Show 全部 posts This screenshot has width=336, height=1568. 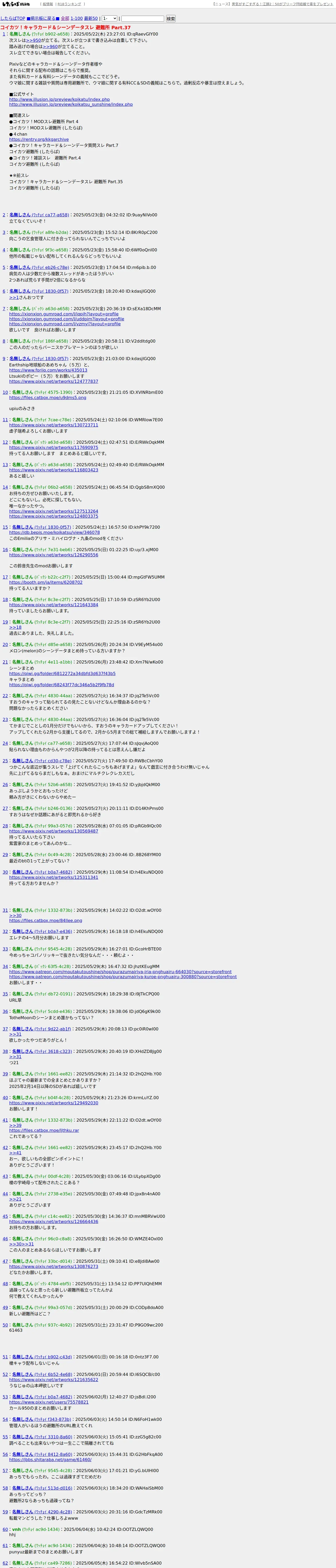pos(65,19)
